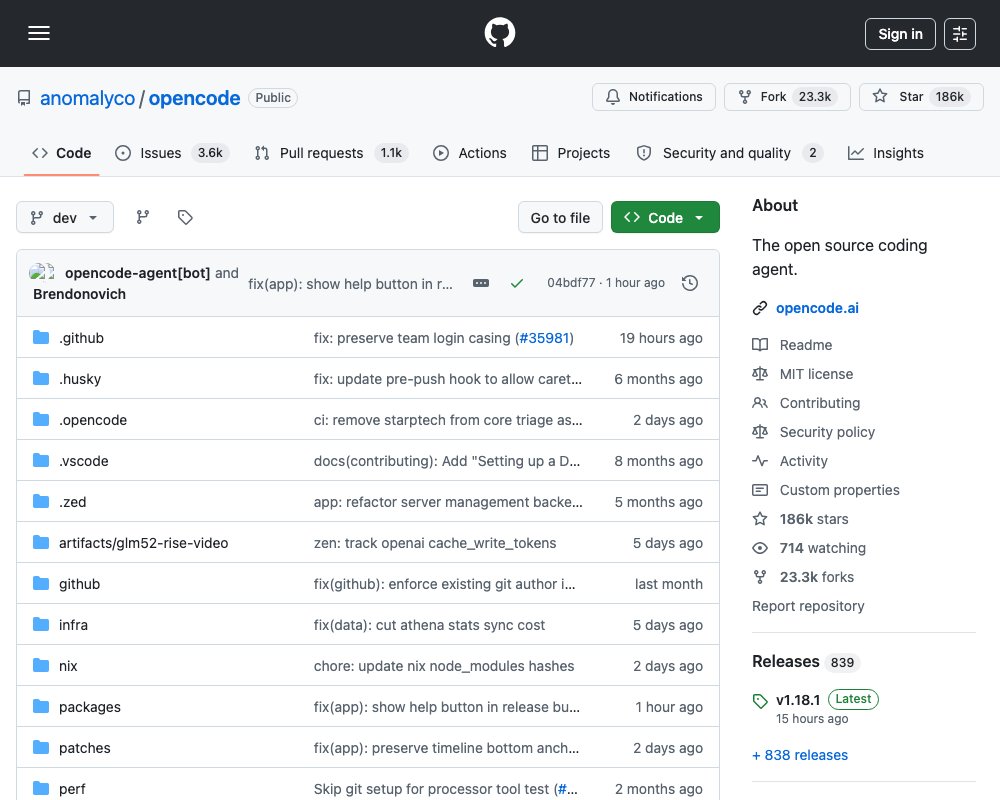Open the .github folder
Viewport: 1000px width, 800px height.
(x=81, y=338)
